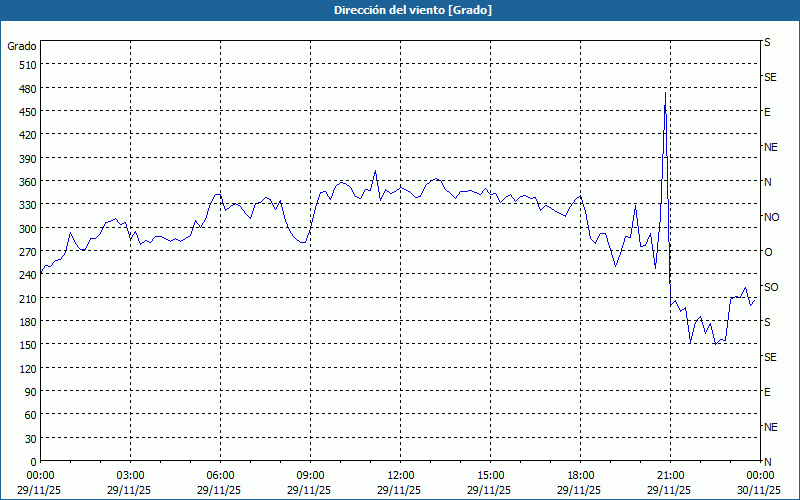Click the highest spike of the wind line
The width and height of the screenshot is (800, 500).
point(666,93)
